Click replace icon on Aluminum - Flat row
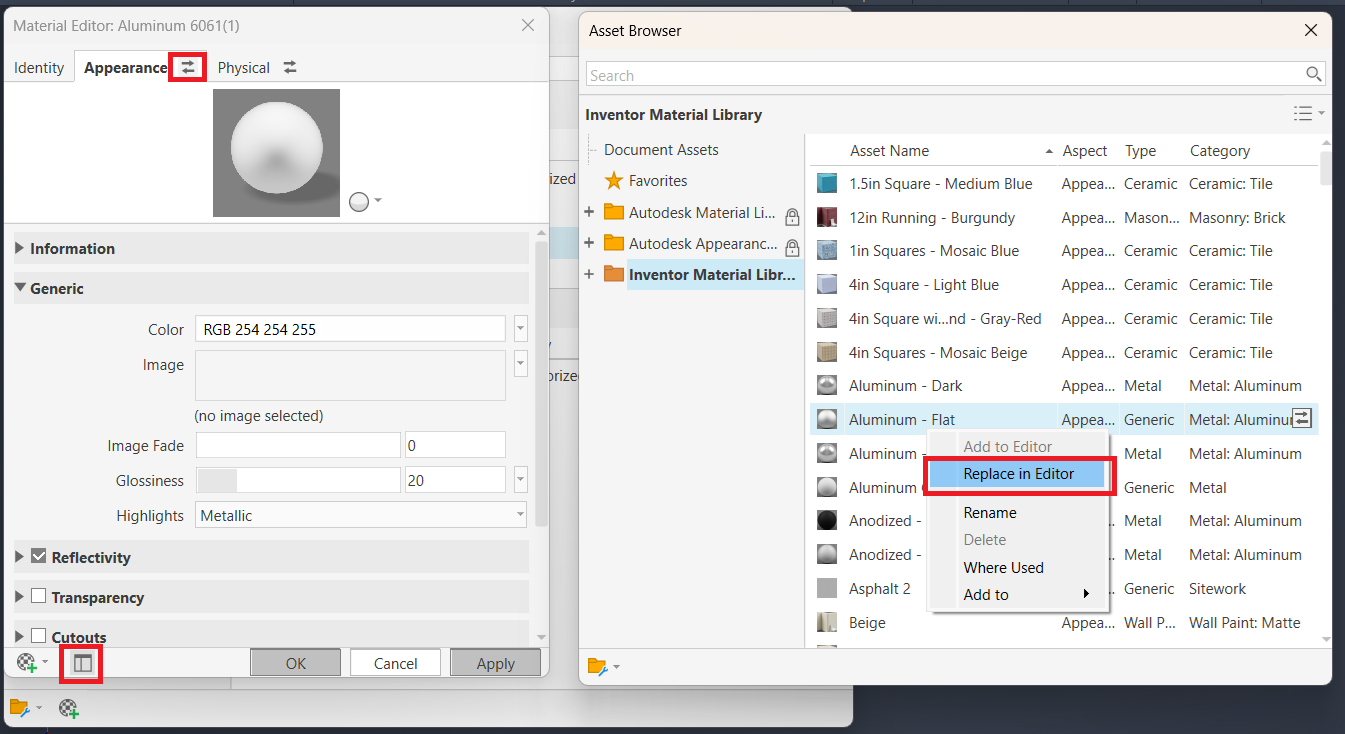 click(x=1301, y=419)
